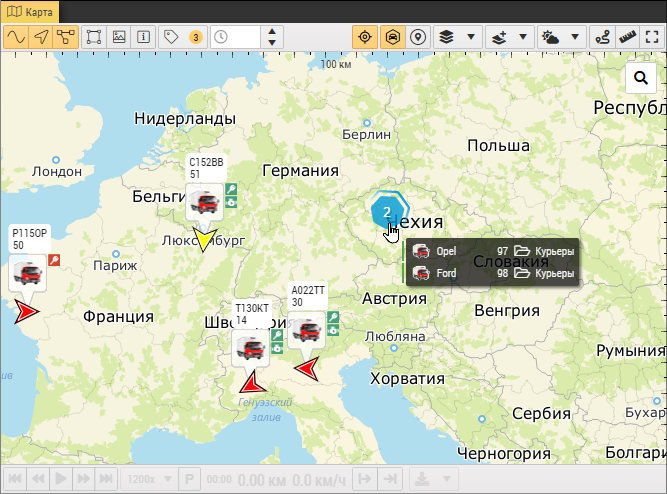Viewport: 667px width, 494px height.
Task: Click the rewind button in track player
Action: (x=38, y=479)
